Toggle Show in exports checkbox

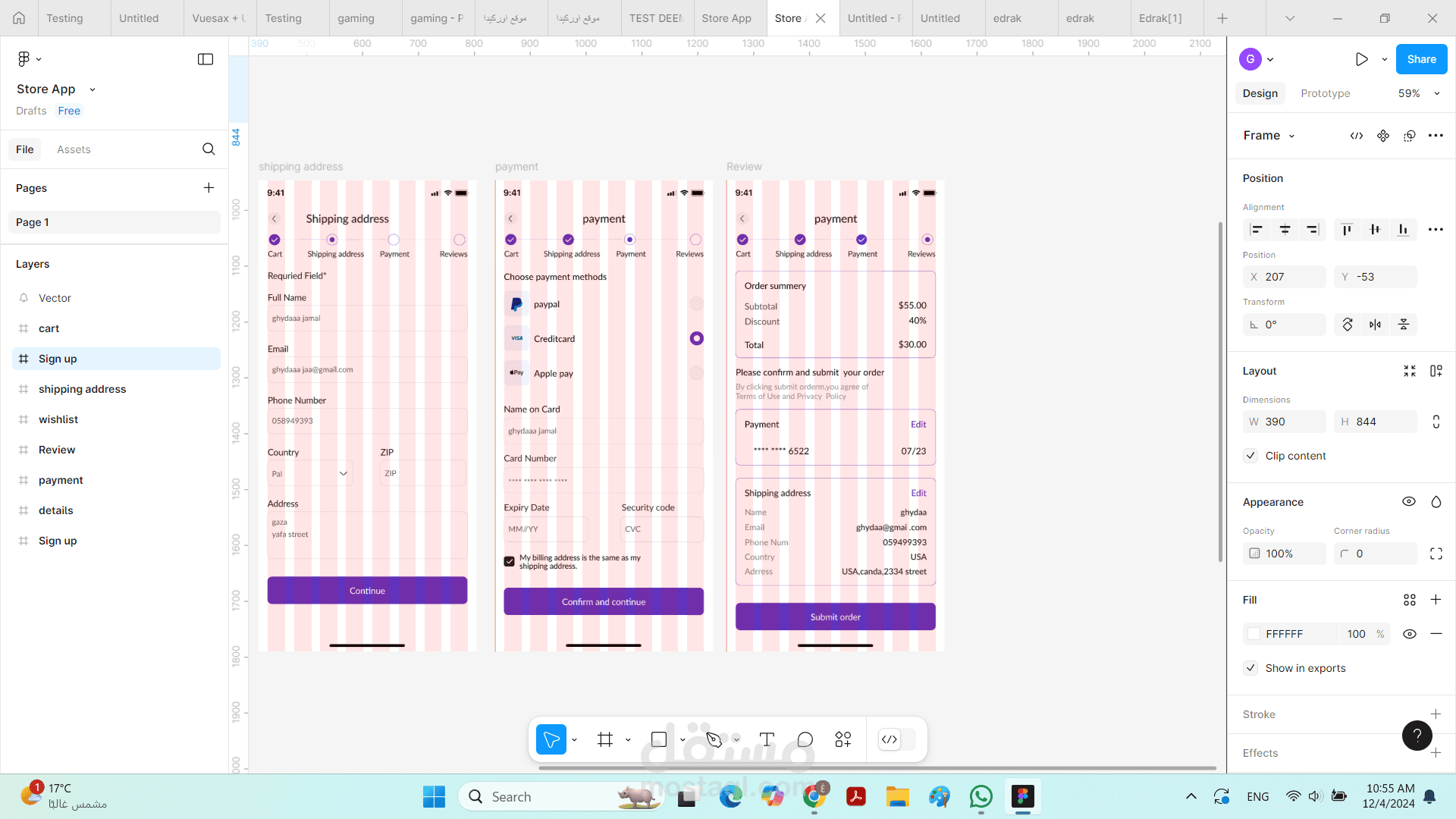[1251, 668]
